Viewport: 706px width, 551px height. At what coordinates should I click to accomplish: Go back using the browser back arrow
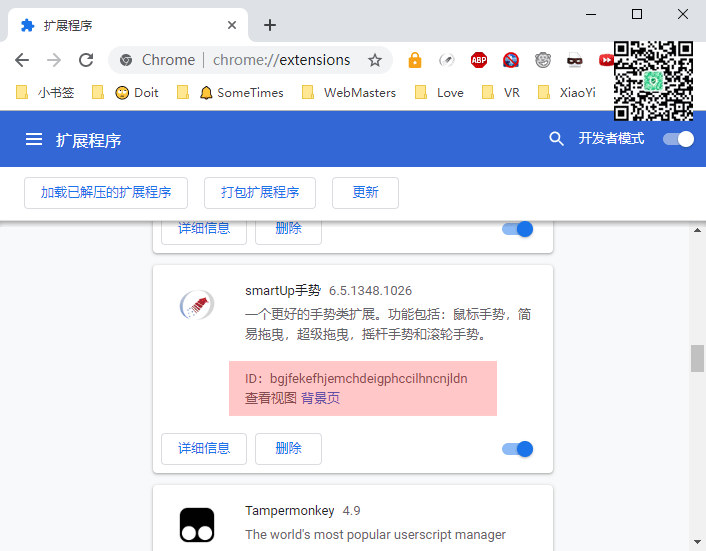point(22,60)
